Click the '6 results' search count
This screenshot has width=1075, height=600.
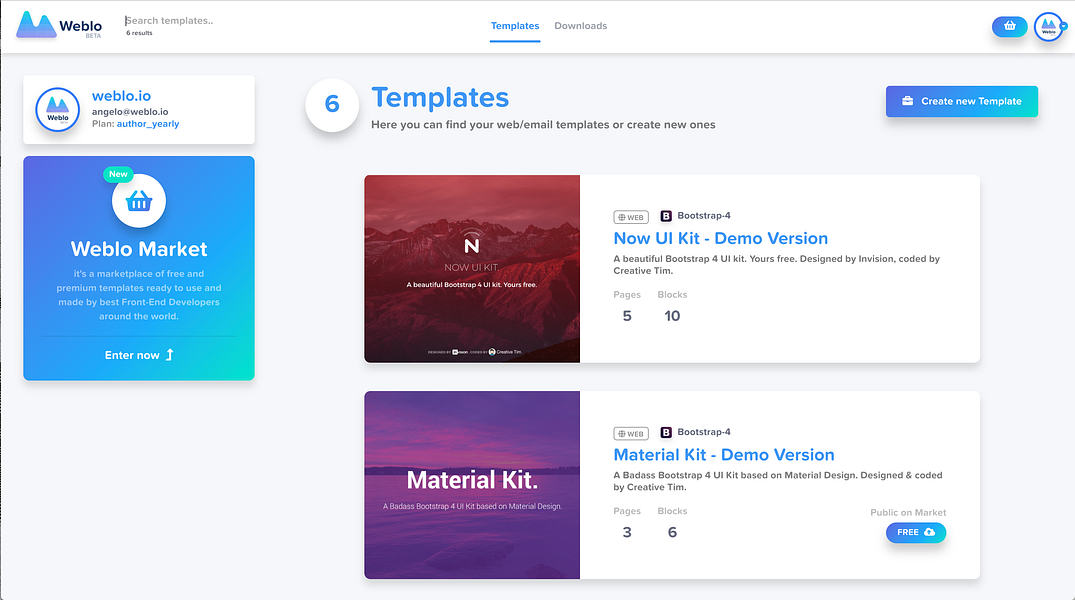pyautogui.click(x=139, y=33)
